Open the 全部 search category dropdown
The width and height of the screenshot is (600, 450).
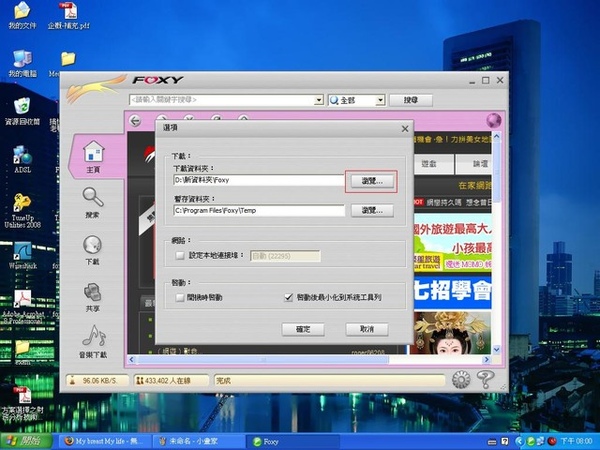[x=380, y=100]
